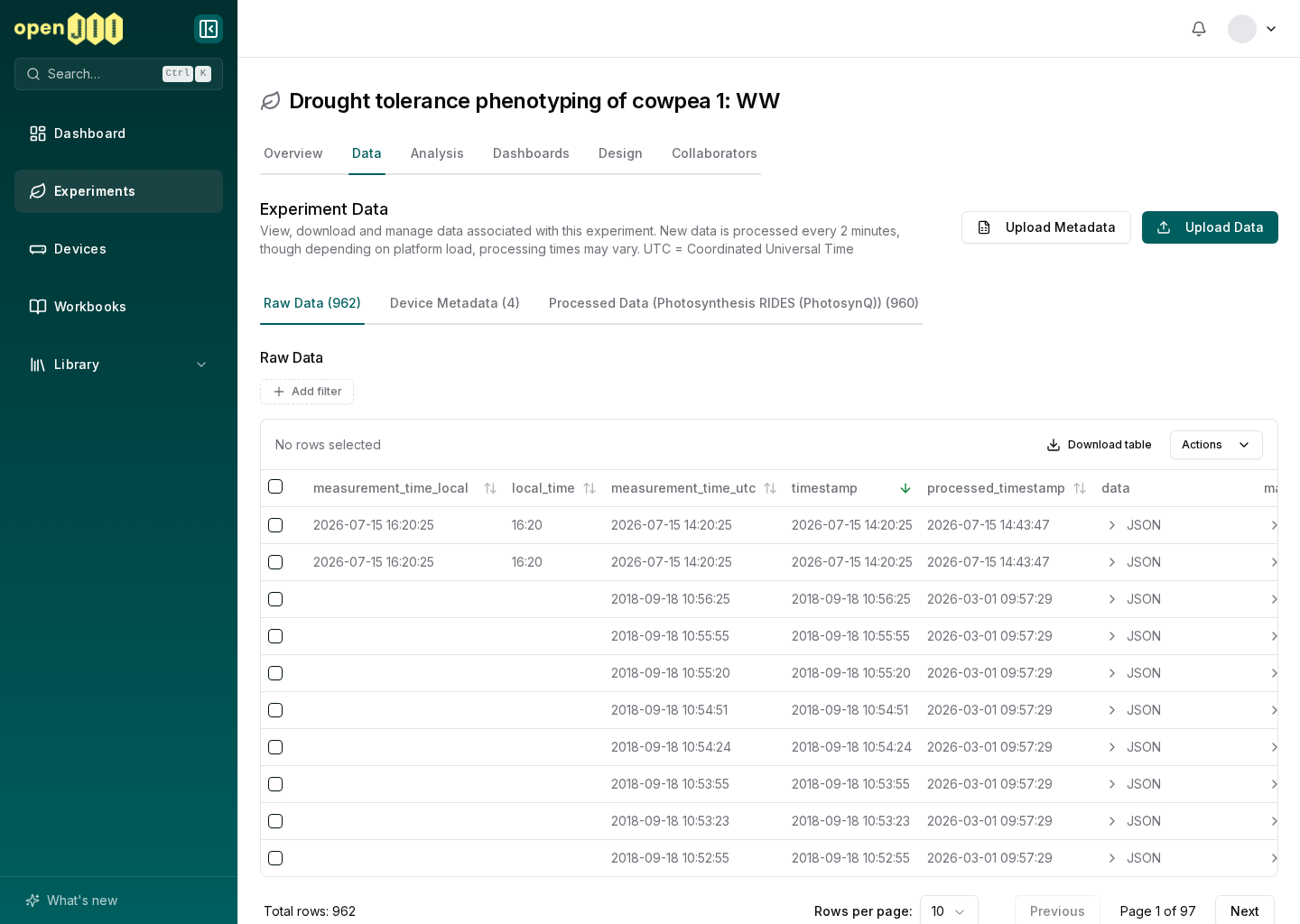
Task: Click the openJII logo
Action: 69,29
